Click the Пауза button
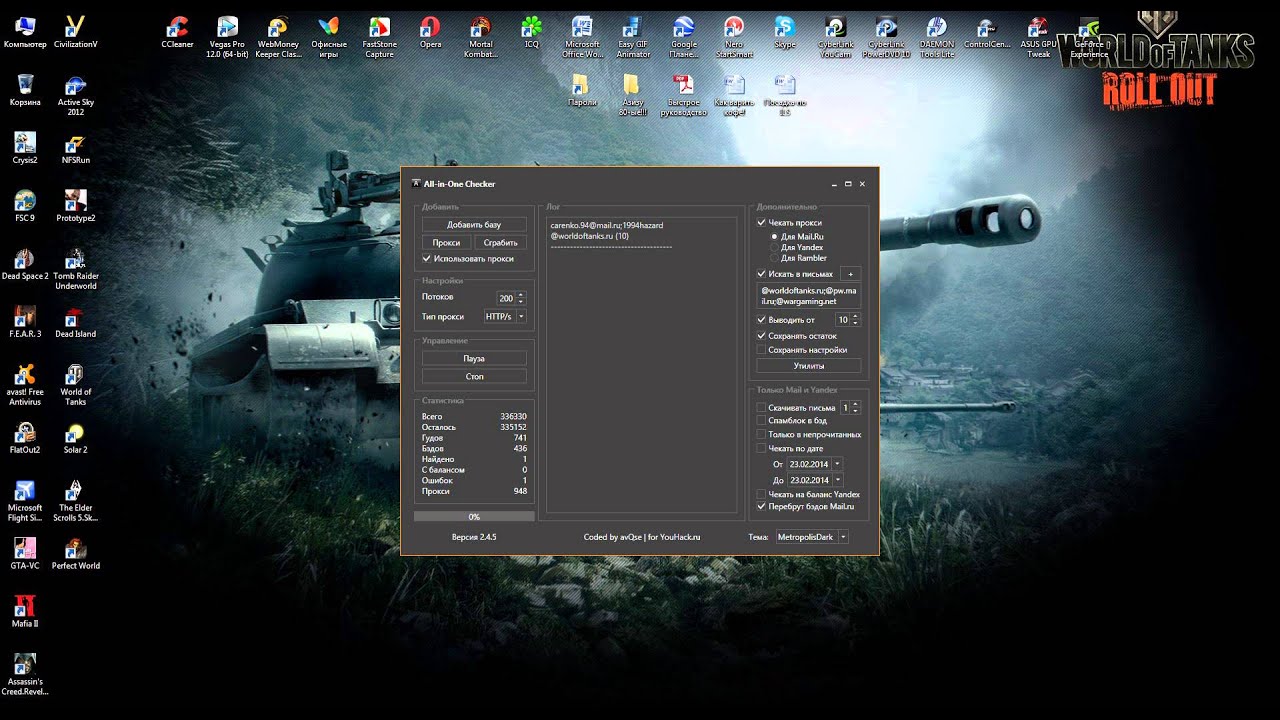This screenshot has height=720, width=1280. click(474, 358)
